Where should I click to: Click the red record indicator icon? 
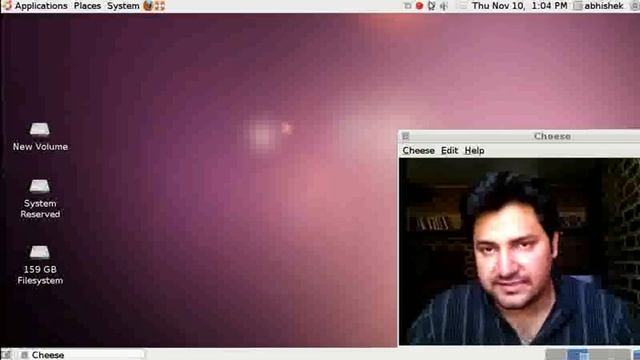419,6
